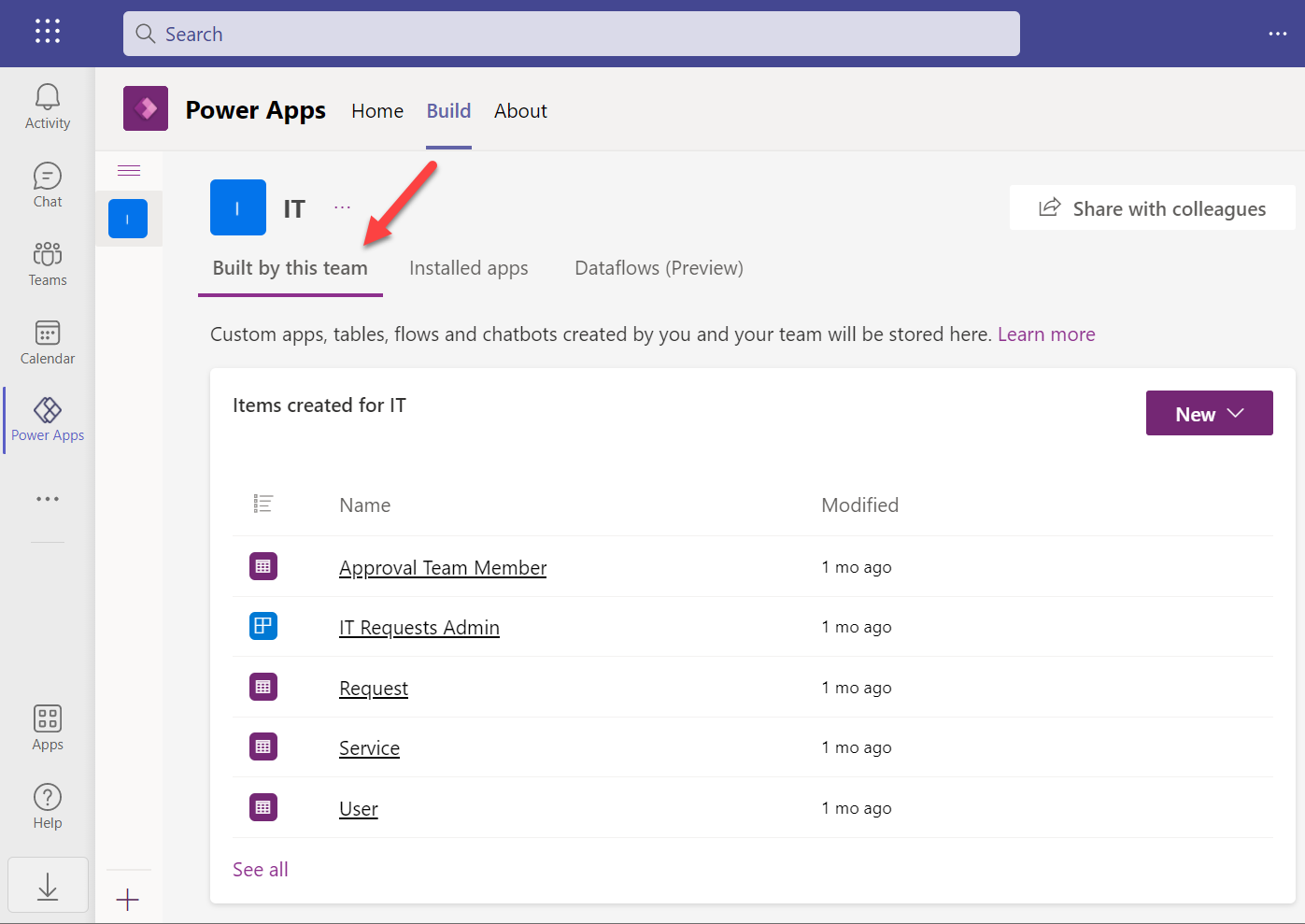The image size is (1305, 924).
Task: Click '1 mo ago' in User row
Action: (x=857, y=808)
